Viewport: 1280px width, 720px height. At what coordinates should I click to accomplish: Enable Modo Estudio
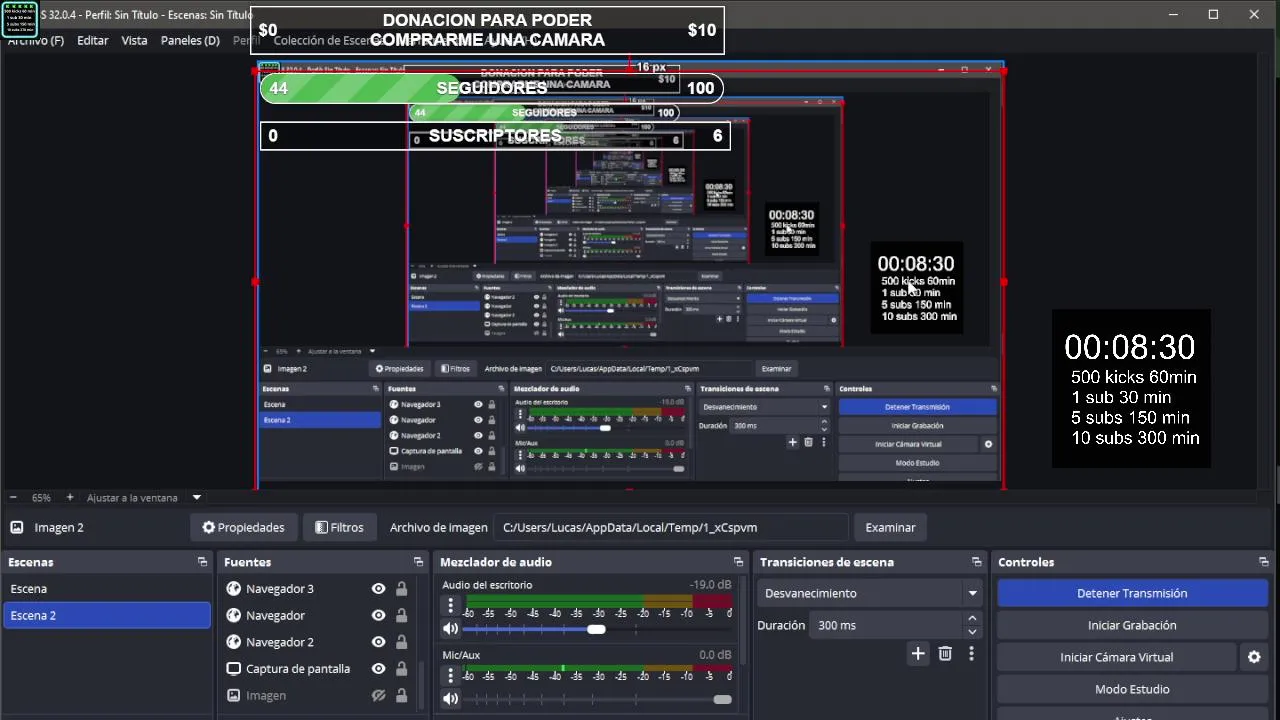[1132, 689]
